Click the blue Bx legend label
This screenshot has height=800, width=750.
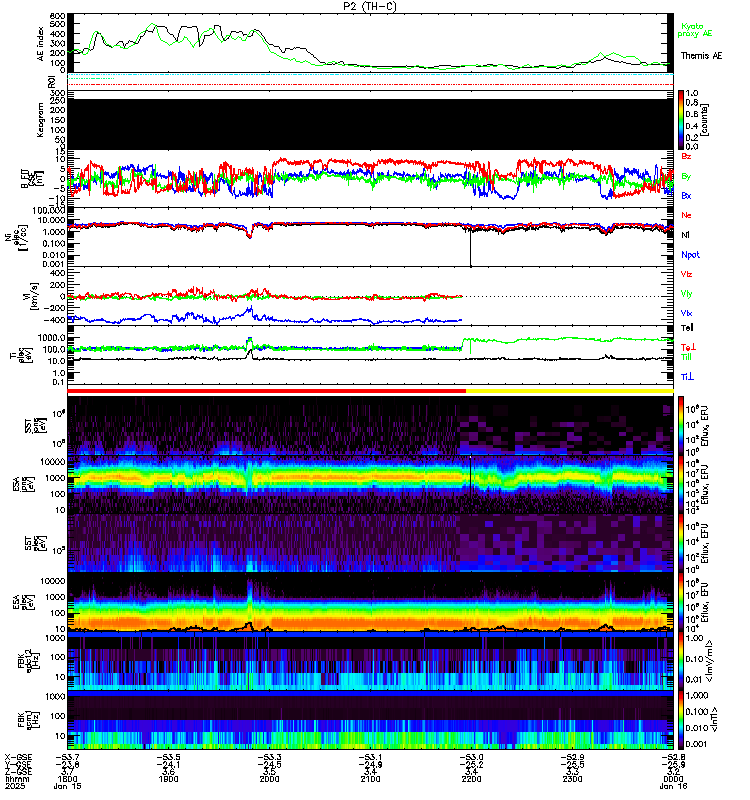click(x=686, y=195)
